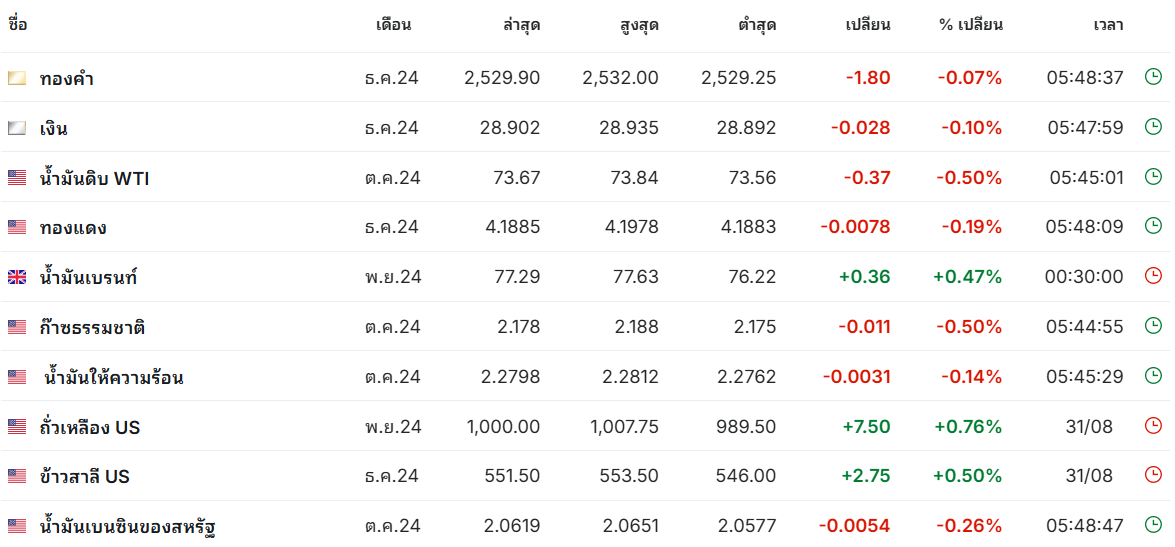The image size is (1175, 547).
Task: Sort table by ล่าสุด column header
Action: click(522, 25)
